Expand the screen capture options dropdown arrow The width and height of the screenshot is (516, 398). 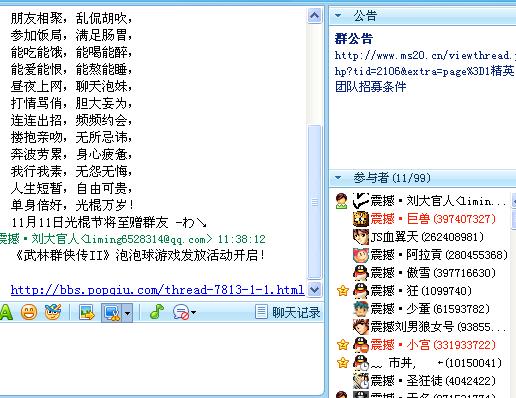[127, 313]
